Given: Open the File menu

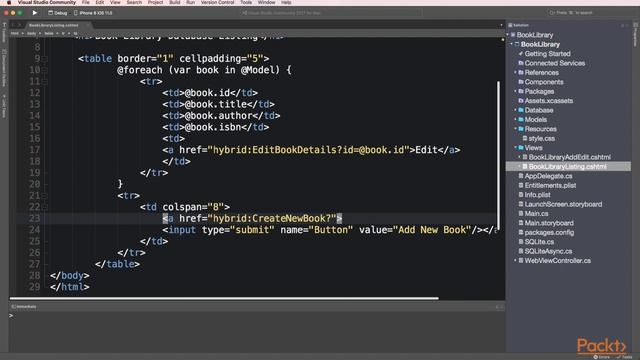Looking at the screenshot, I should [85, 2].
